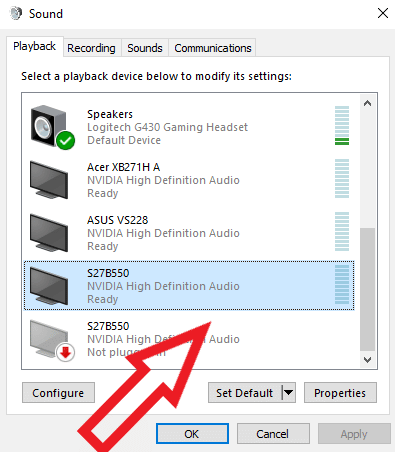Viewport: 395px width, 452px height.
Task: Click the Speakers volume level meter
Action: (x=342, y=126)
